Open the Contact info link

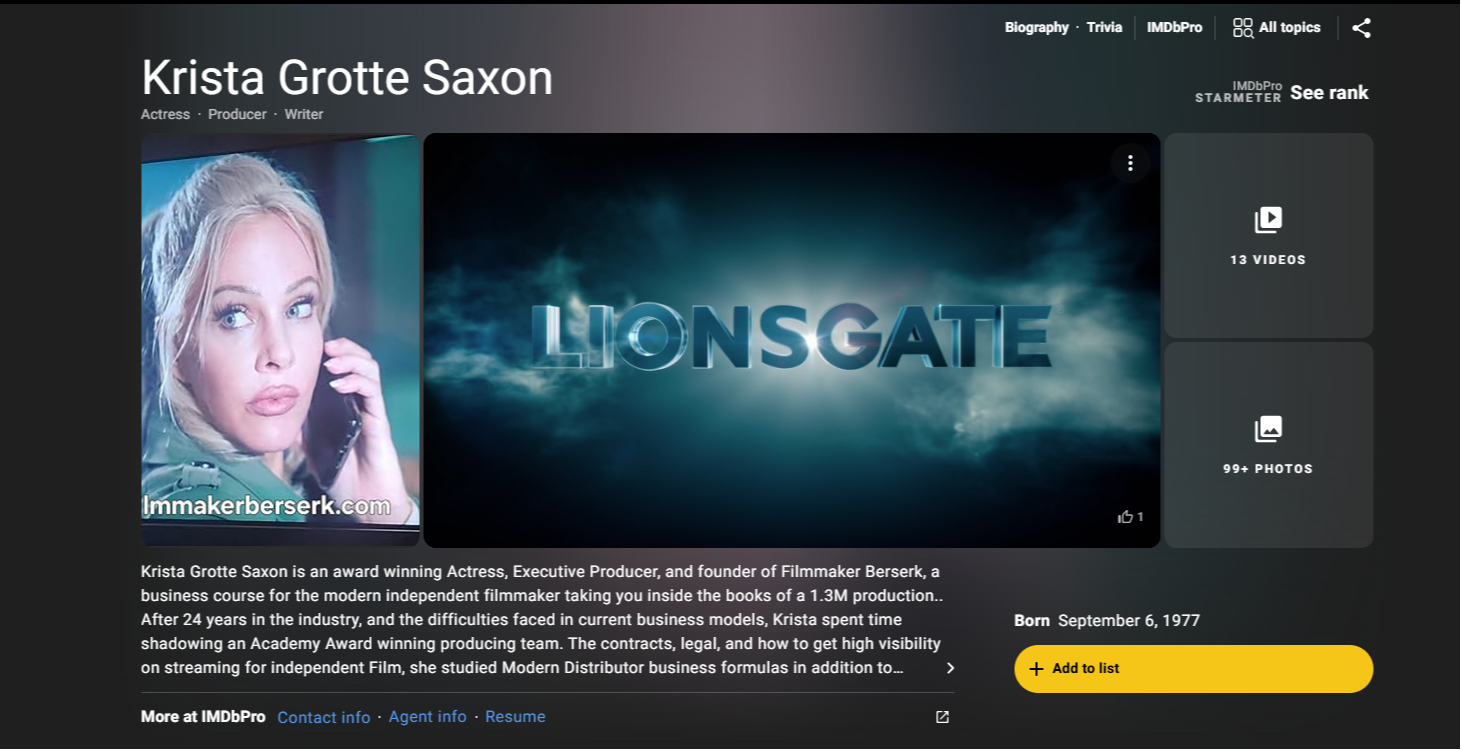coord(323,717)
